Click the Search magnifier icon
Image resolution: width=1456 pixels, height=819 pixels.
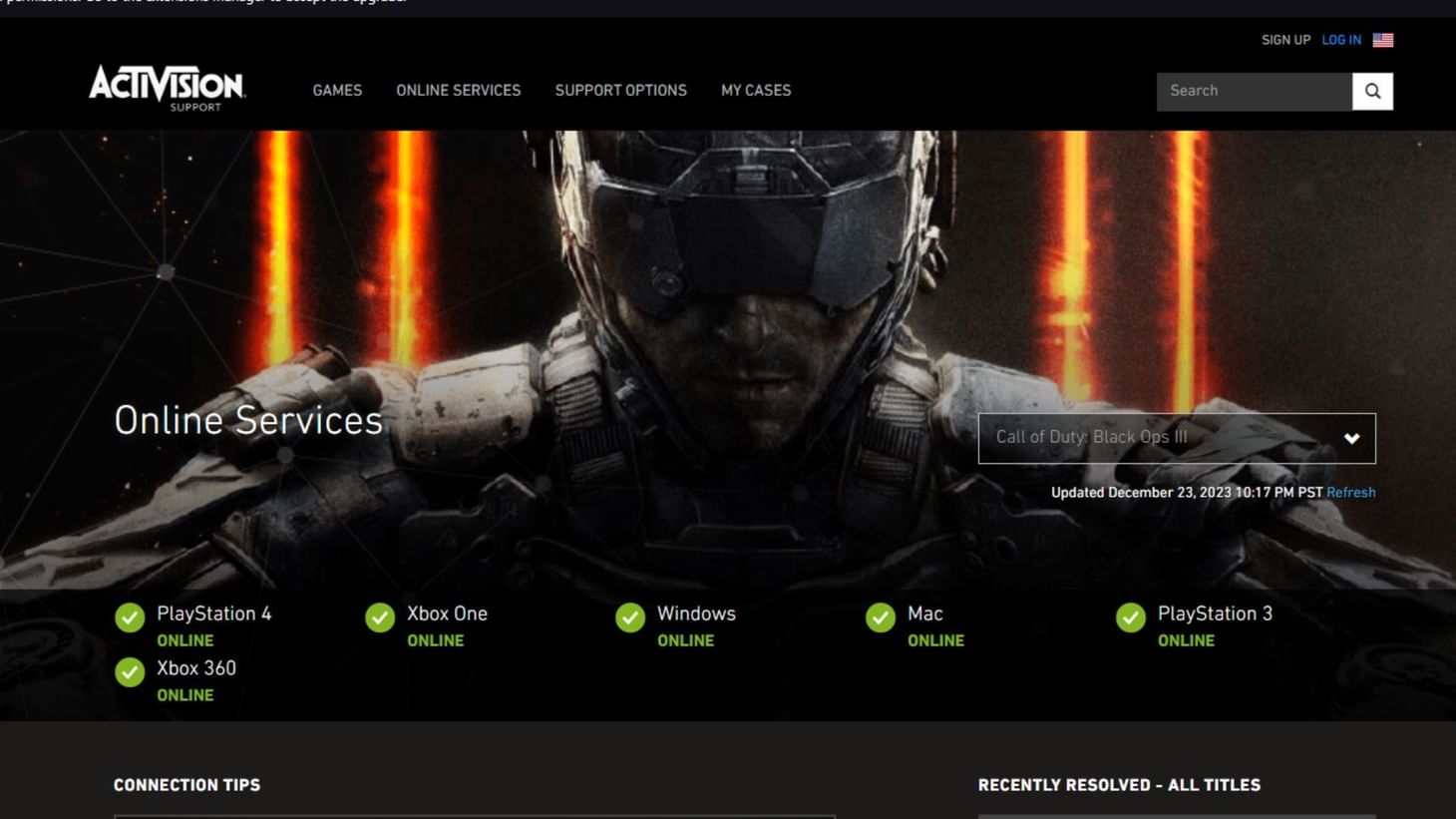click(1372, 91)
